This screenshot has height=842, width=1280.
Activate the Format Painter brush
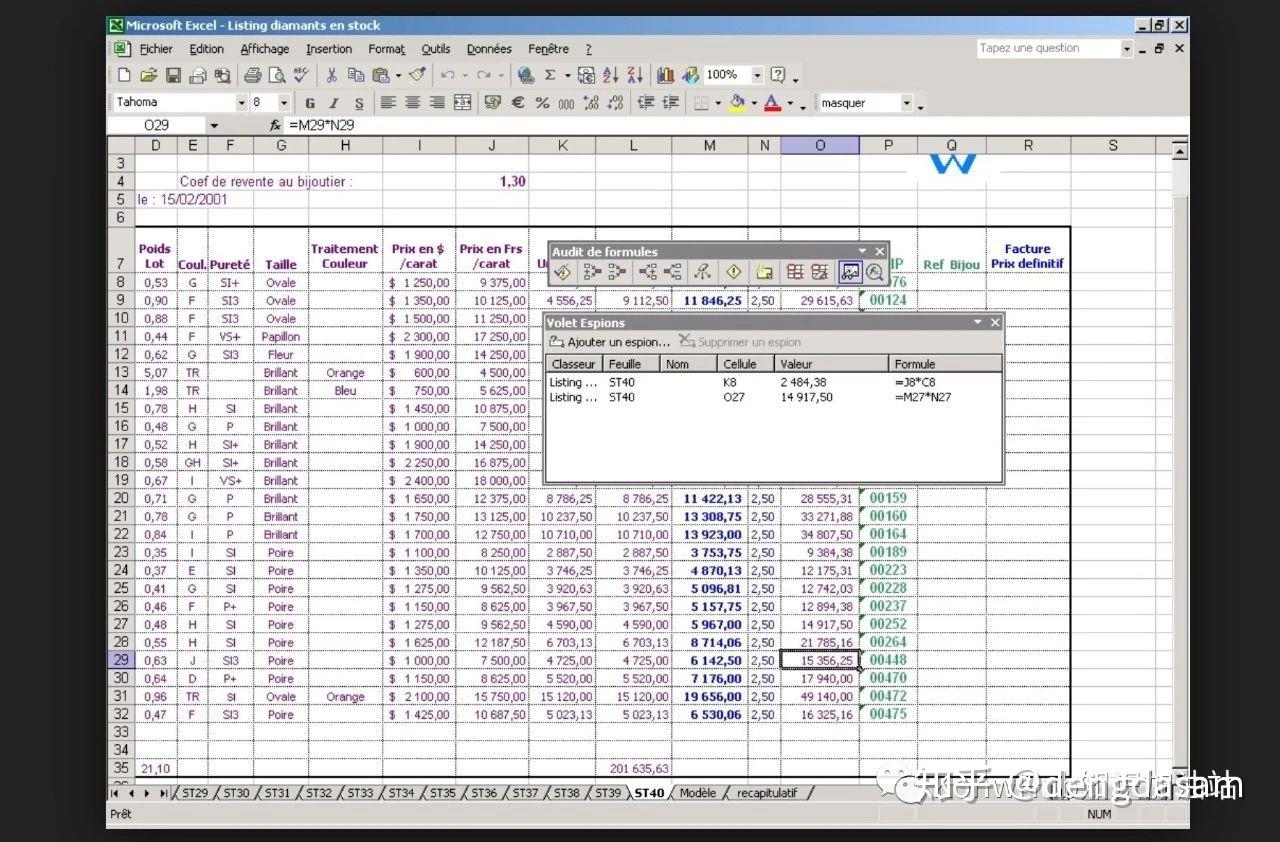pos(418,76)
